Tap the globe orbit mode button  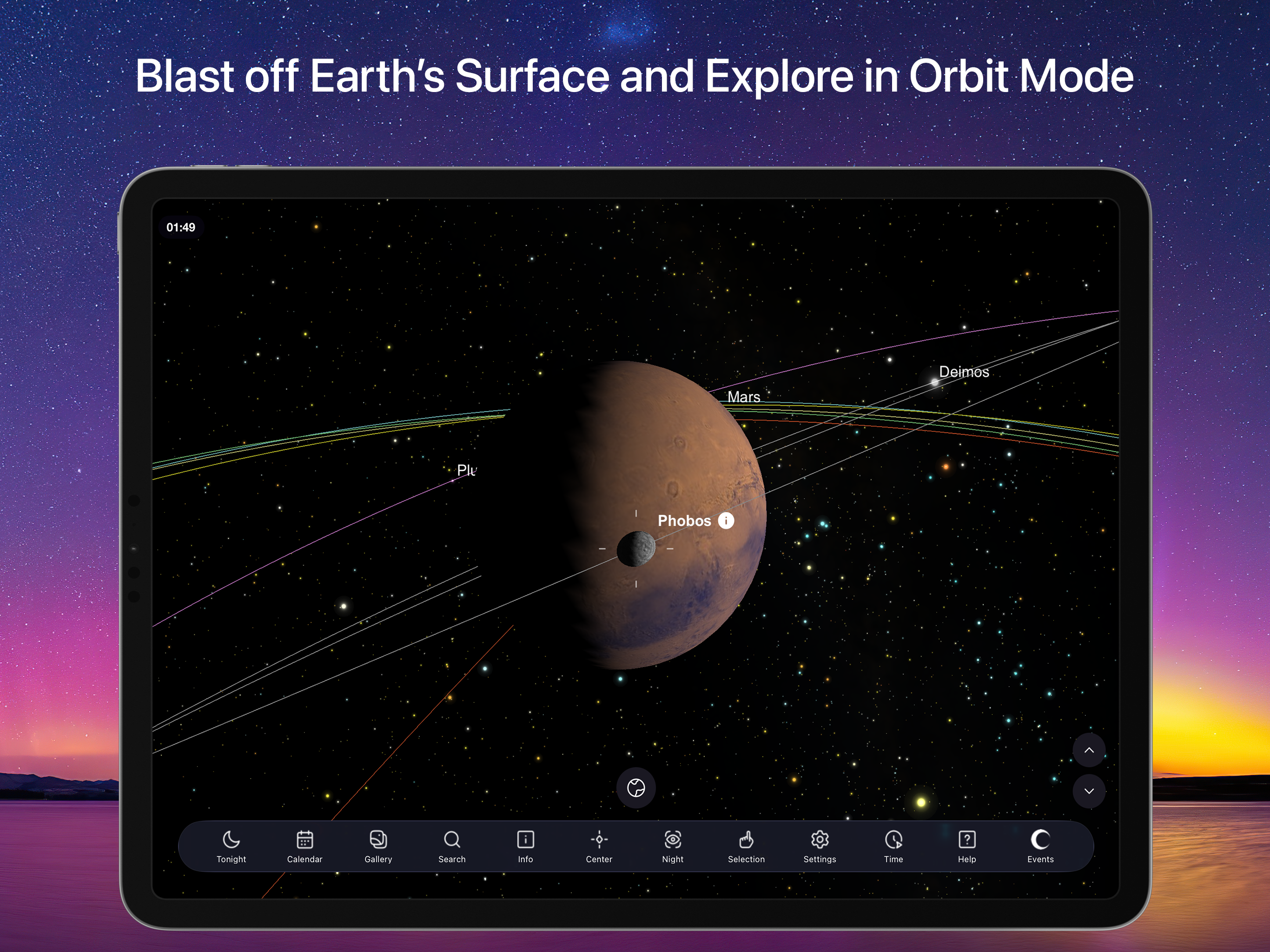[x=636, y=788]
